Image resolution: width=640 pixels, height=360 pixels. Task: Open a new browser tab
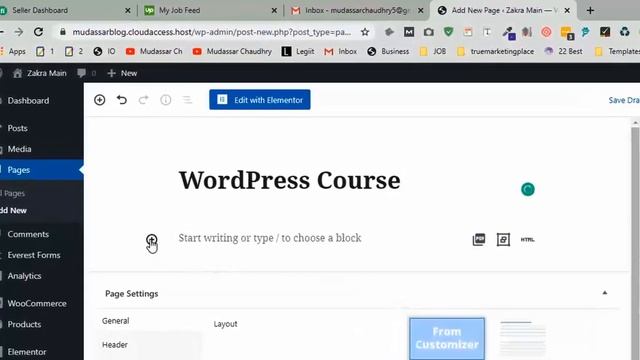coord(590,10)
